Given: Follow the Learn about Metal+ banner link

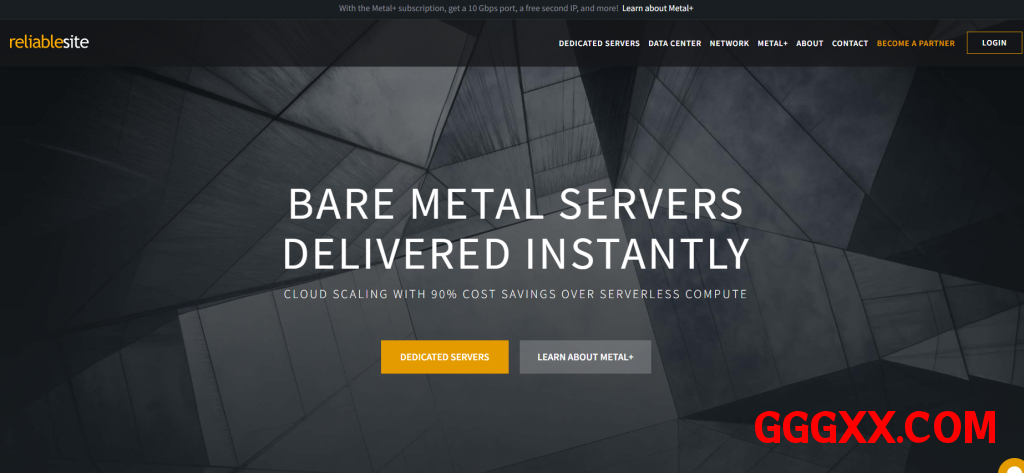Looking at the screenshot, I should click(657, 8).
